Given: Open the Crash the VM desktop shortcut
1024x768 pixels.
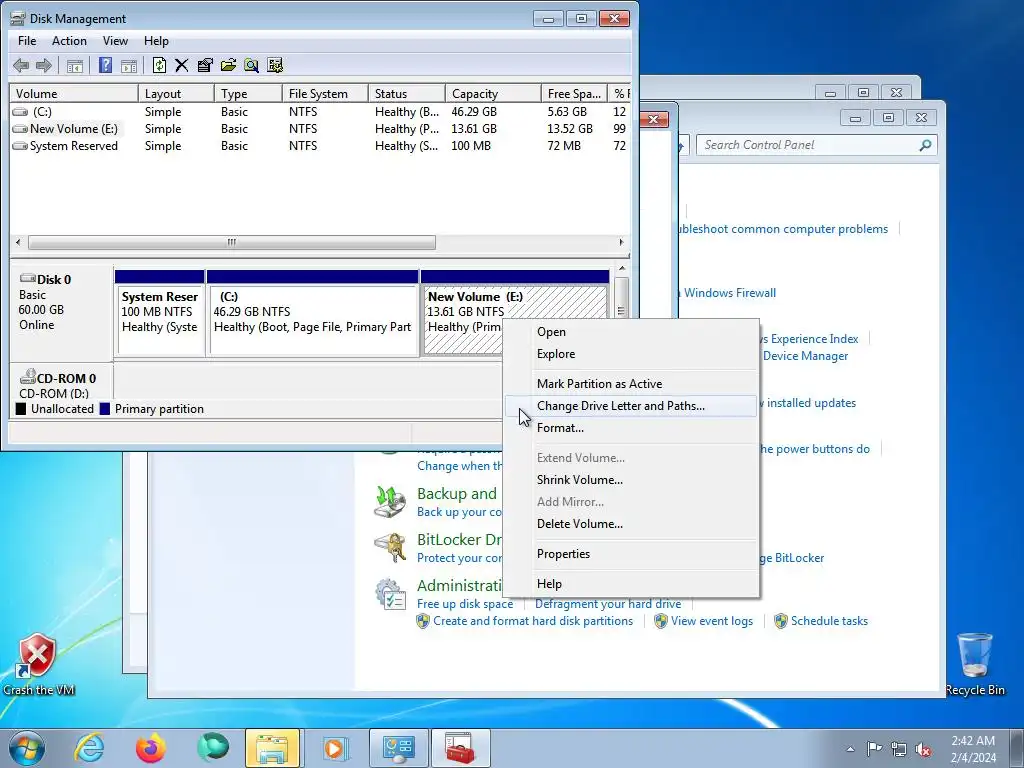Looking at the screenshot, I should [x=38, y=664].
